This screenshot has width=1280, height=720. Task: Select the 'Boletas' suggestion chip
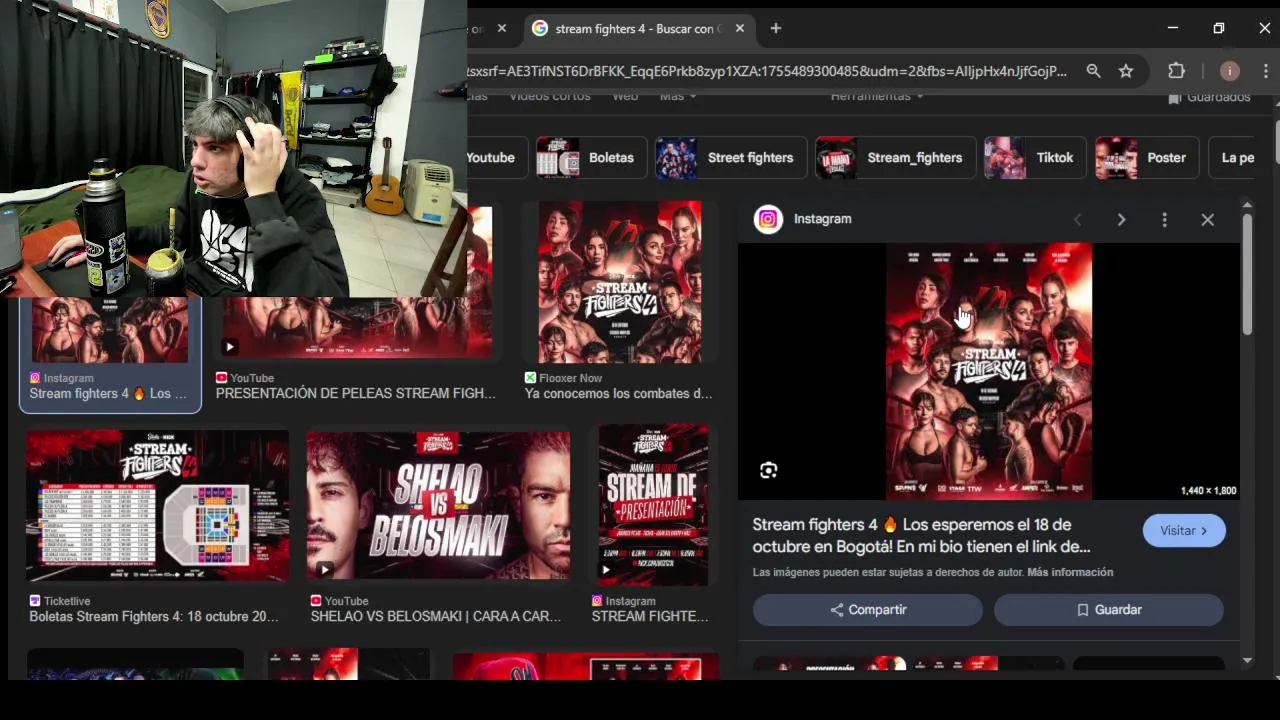point(590,158)
